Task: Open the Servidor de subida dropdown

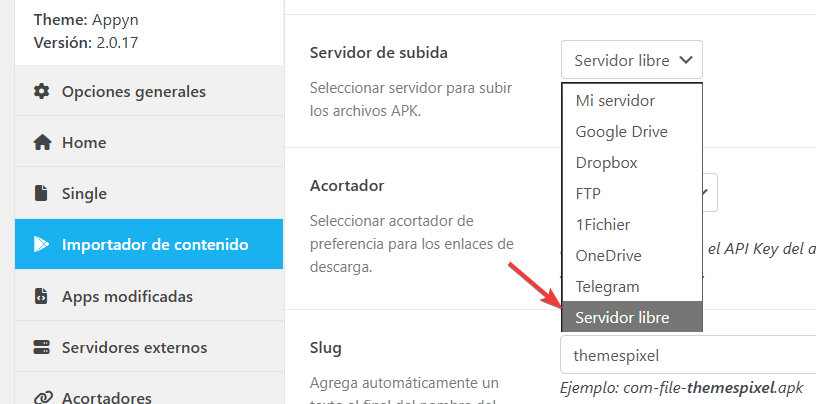Action: tap(631, 60)
